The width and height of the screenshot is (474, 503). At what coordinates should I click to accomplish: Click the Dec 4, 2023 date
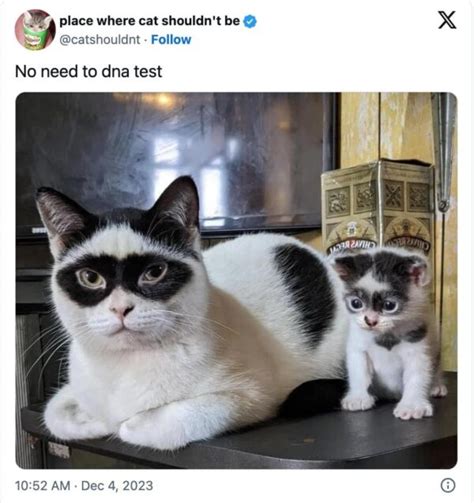117,485
